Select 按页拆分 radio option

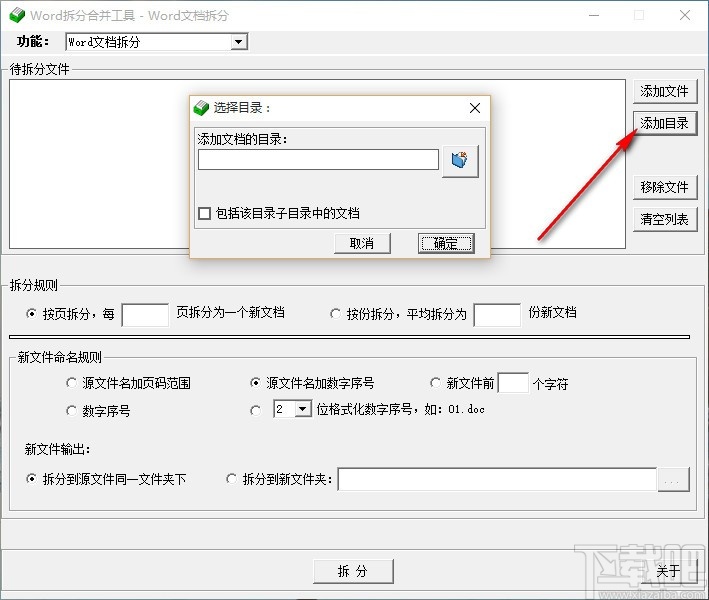pyautogui.click(x=31, y=313)
